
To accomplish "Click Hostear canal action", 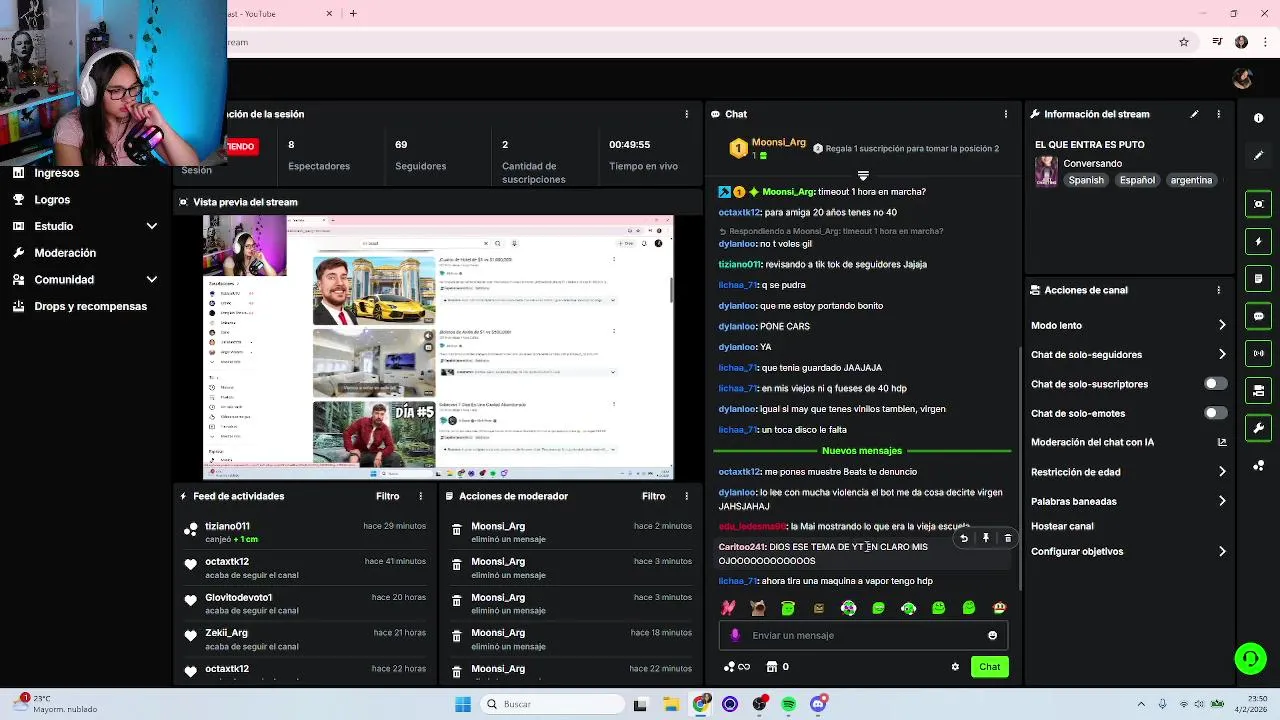I will pos(1062,526).
